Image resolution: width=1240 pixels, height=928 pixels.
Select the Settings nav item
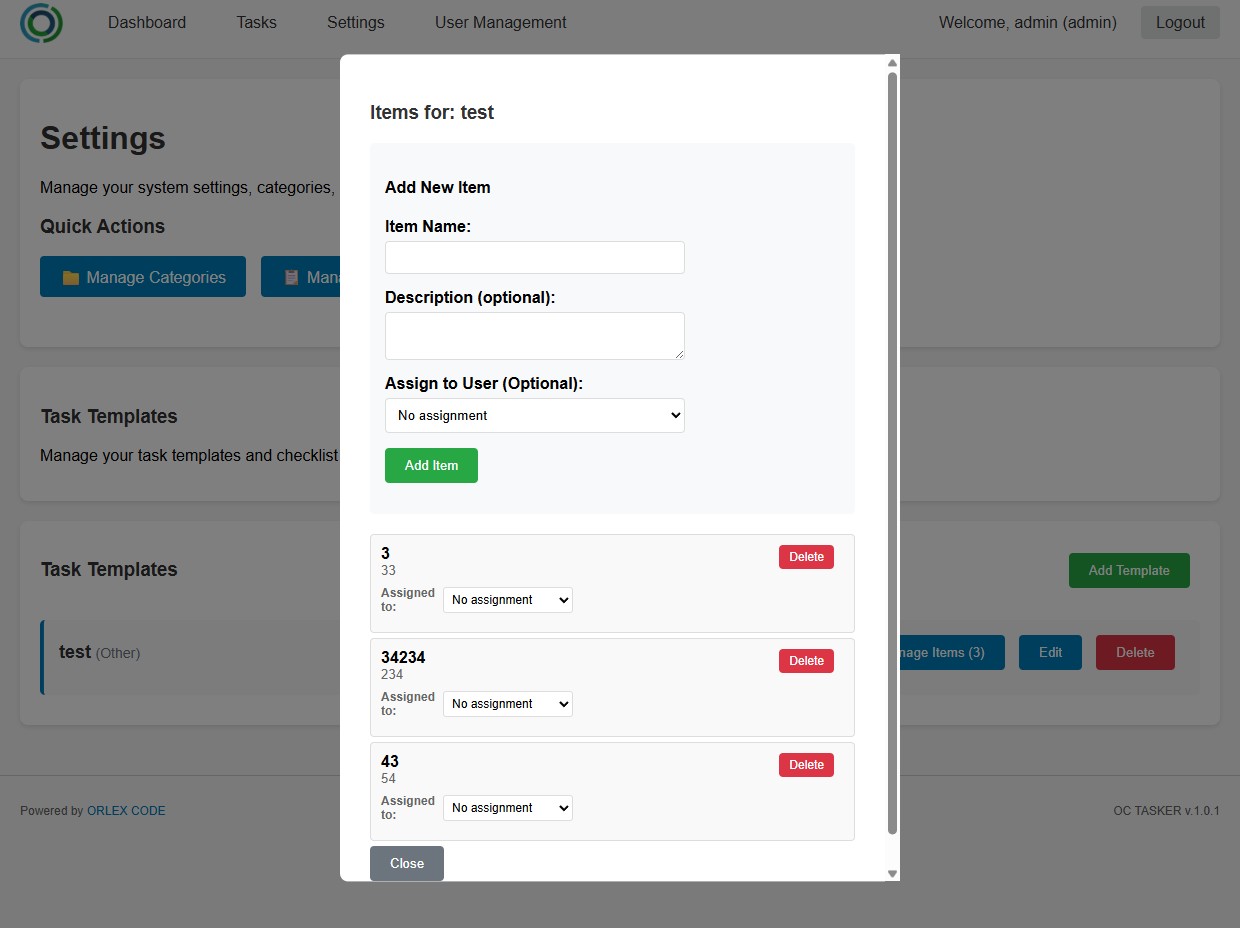(x=355, y=23)
